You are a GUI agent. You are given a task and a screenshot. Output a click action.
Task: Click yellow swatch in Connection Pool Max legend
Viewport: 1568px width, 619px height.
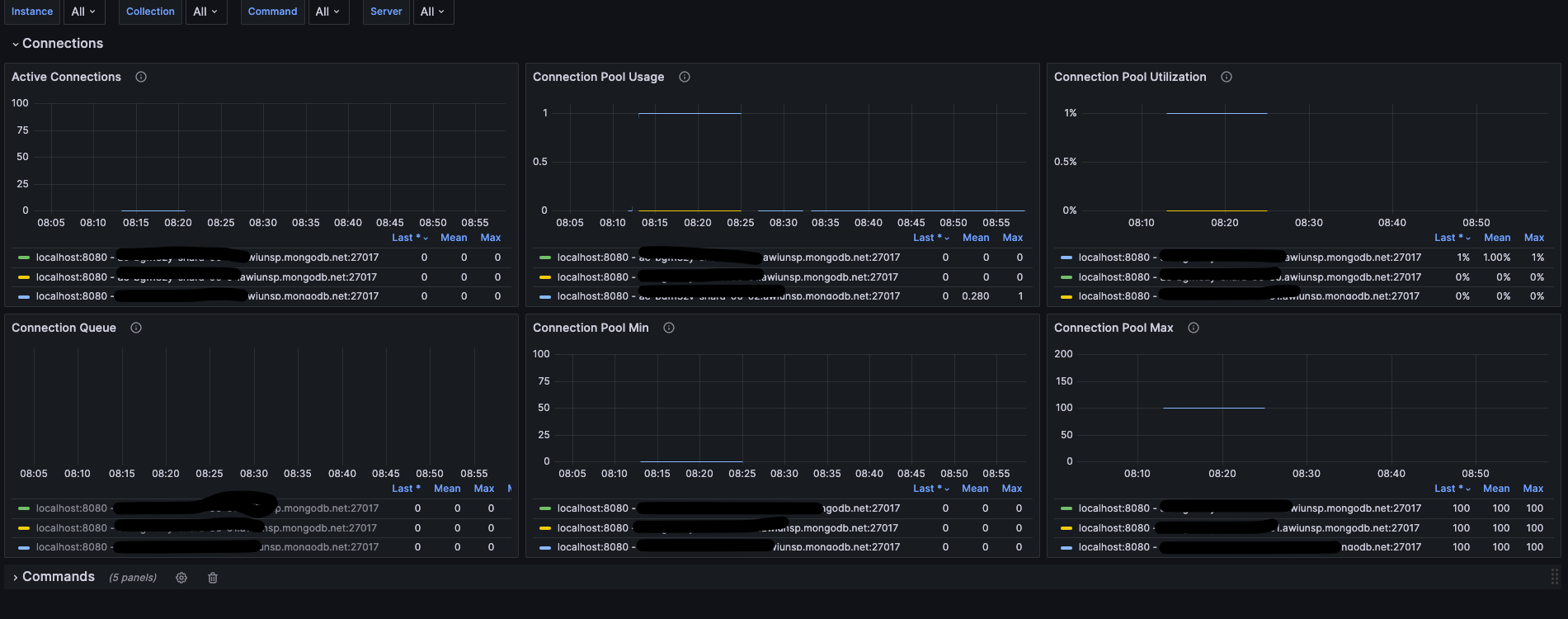click(x=1067, y=528)
